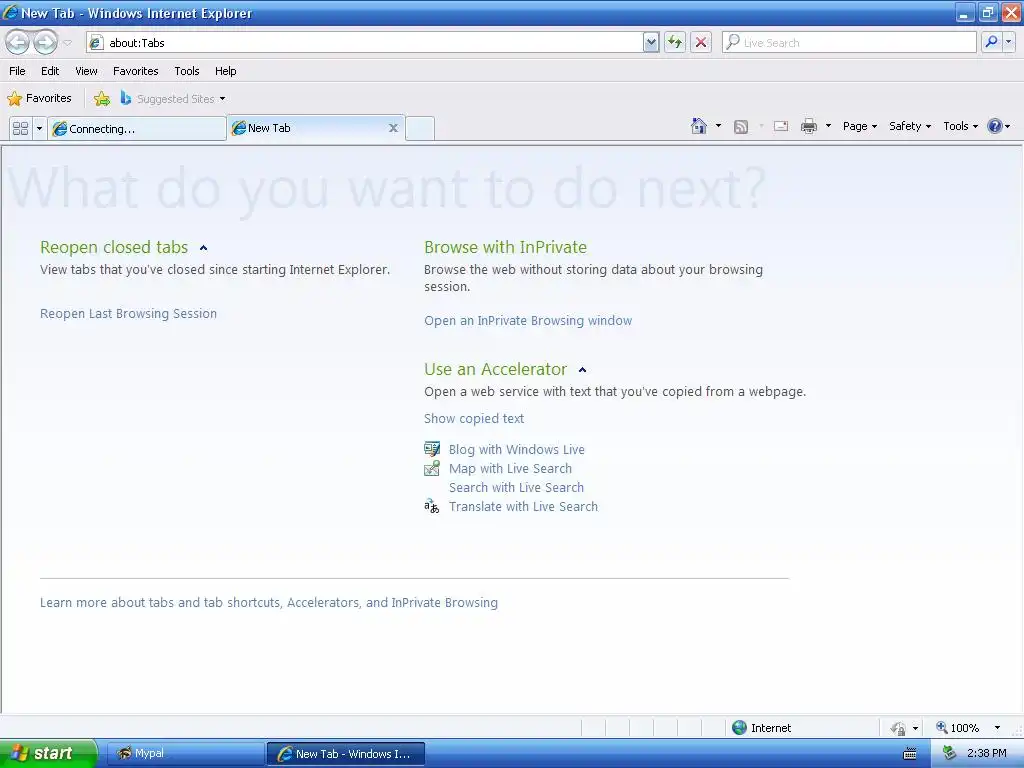Click Learn more about tabs link

268,603
